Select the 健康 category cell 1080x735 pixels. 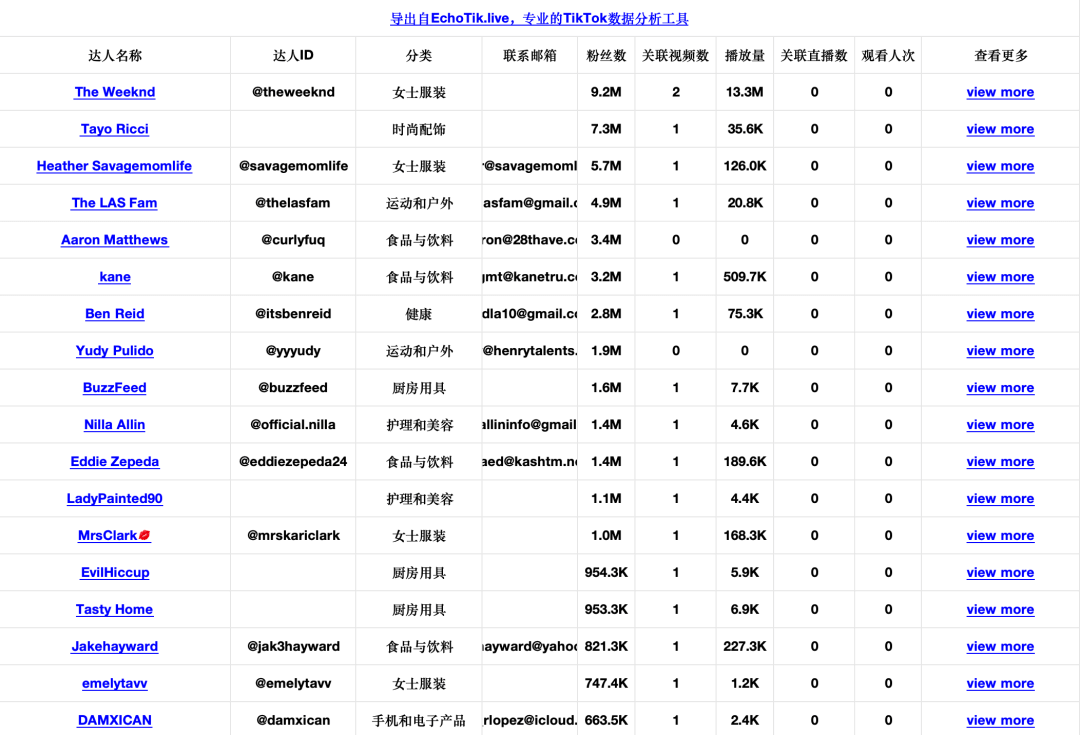[419, 313]
